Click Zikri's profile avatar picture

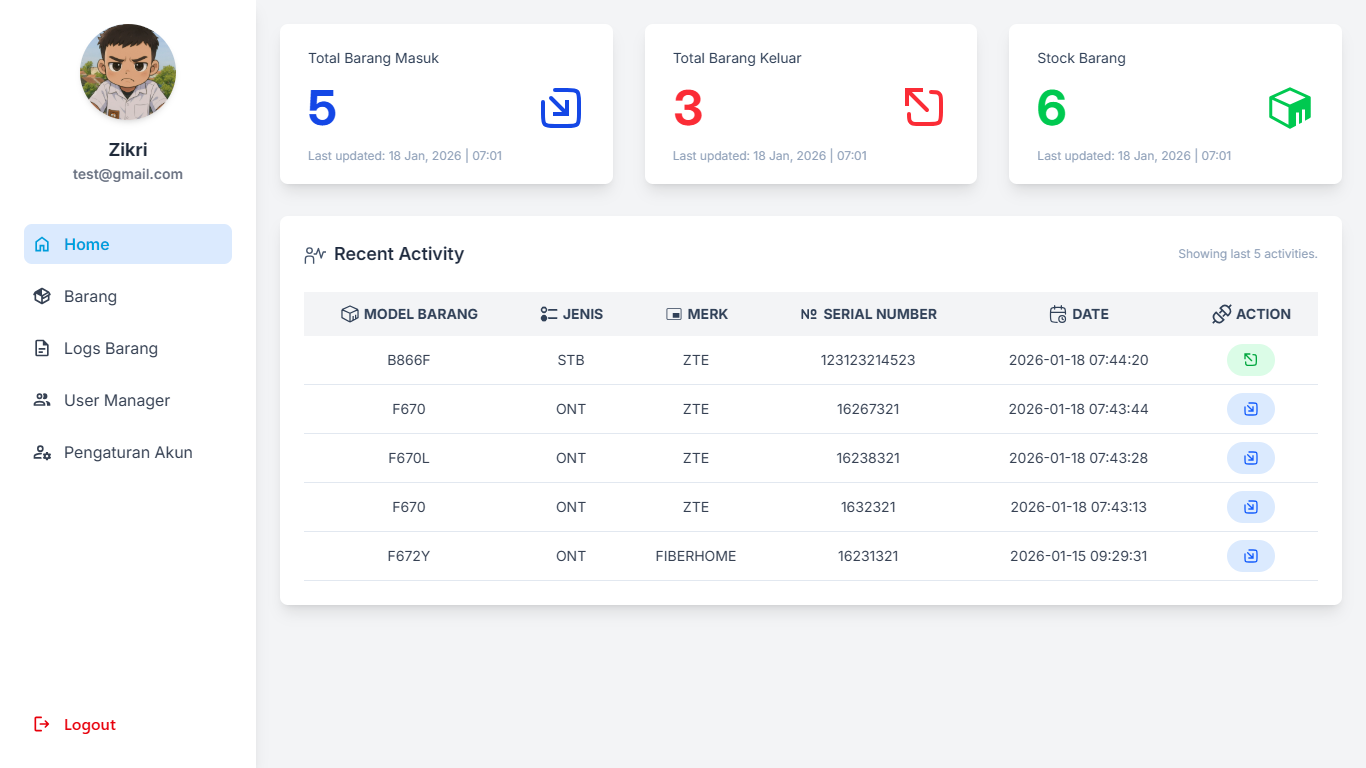pos(128,72)
